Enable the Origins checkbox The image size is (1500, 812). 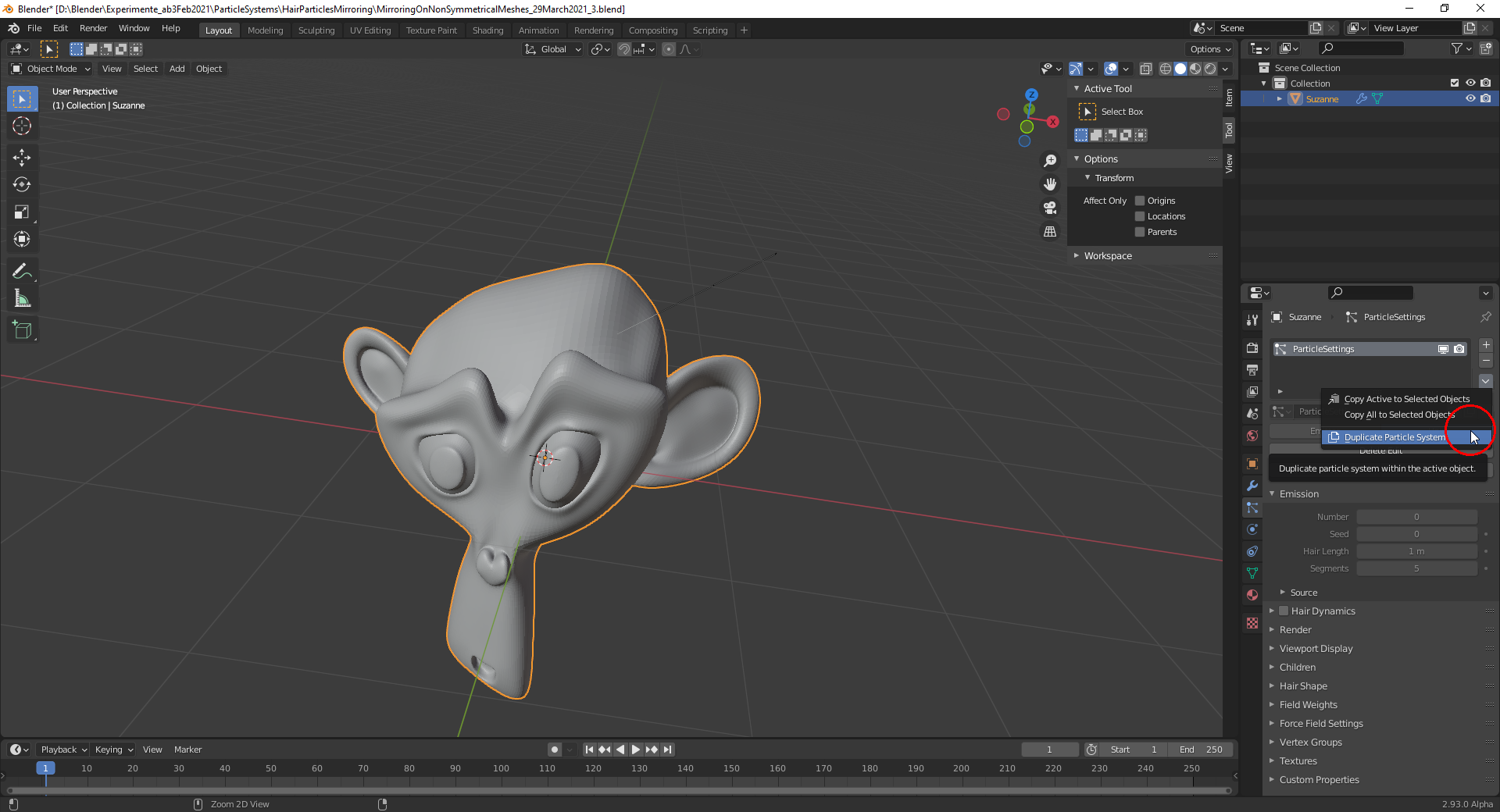point(1140,201)
